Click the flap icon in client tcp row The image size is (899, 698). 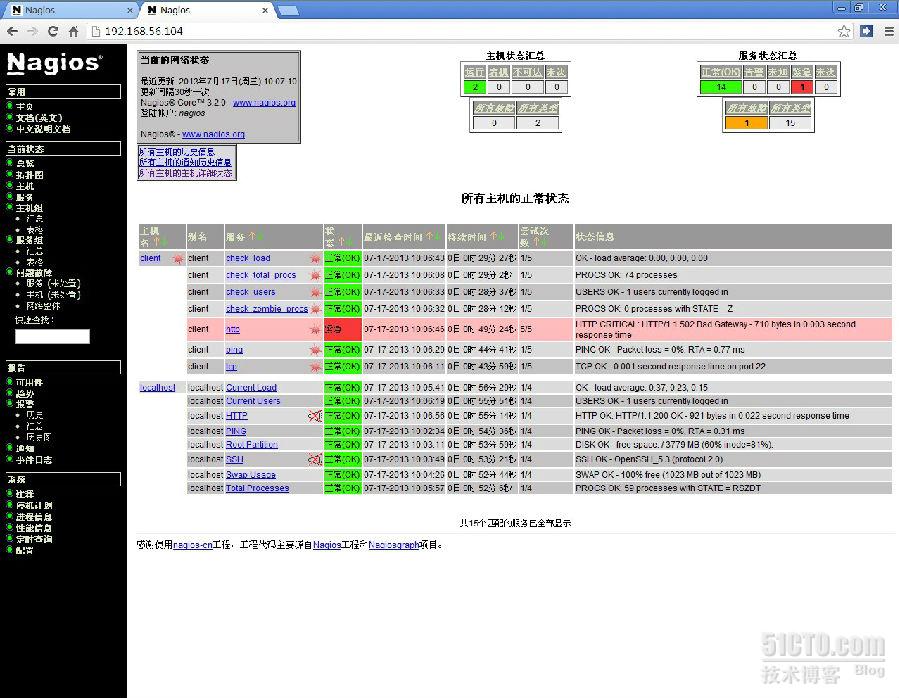point(315,366)
